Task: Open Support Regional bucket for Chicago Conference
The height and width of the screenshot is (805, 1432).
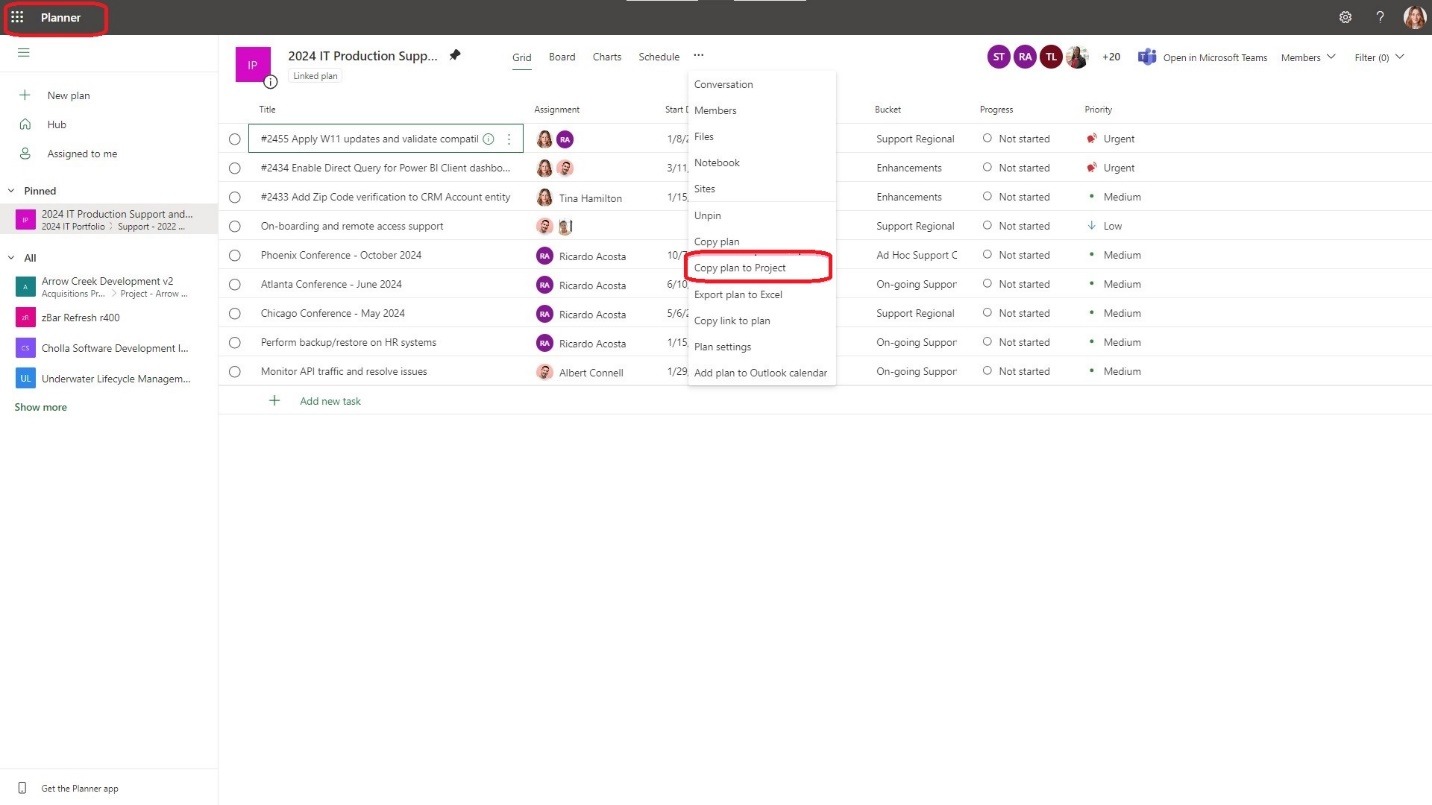Action: (x=915, y=313)
